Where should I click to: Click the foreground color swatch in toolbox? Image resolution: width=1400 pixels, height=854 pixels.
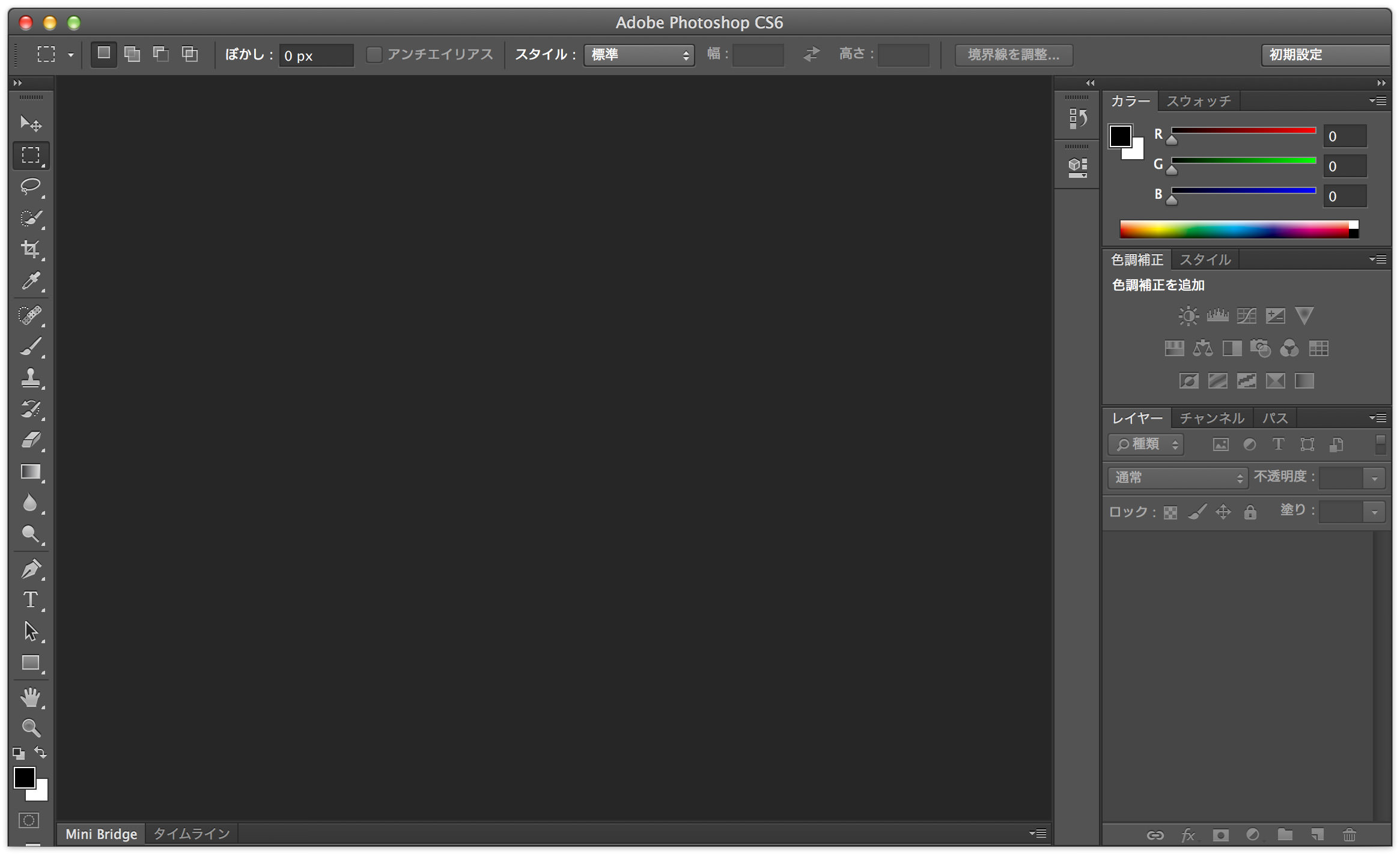pos(25,778)
